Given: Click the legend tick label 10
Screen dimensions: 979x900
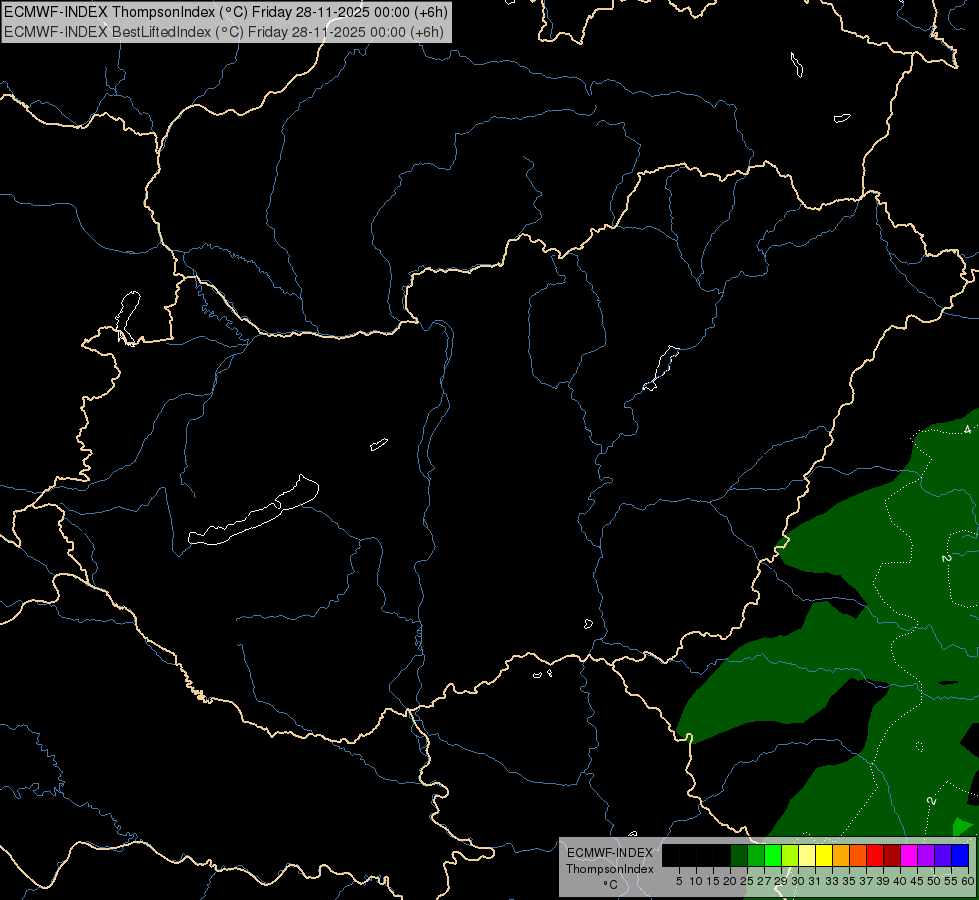Looking at the screenshot, I should 696,881.
